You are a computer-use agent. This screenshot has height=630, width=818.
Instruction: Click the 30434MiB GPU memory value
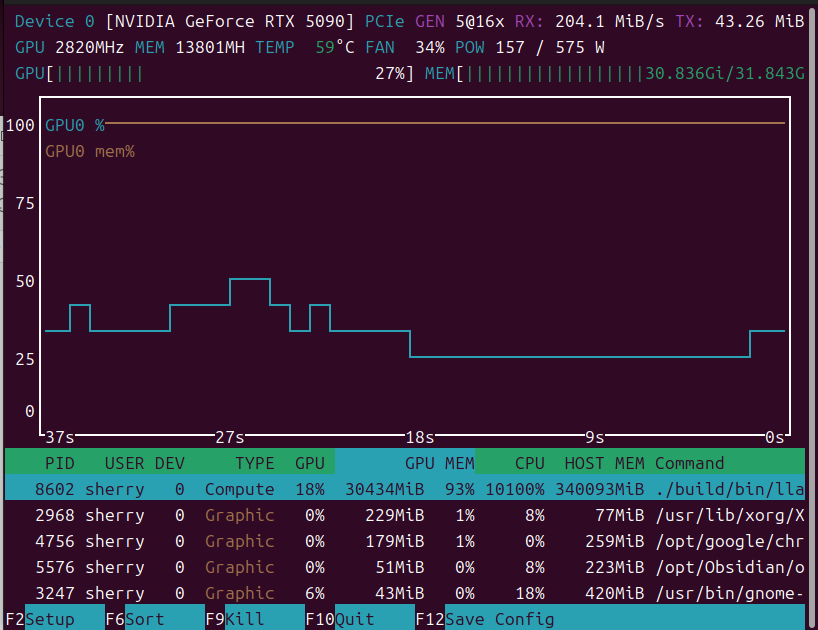click(x=384, y=489)
